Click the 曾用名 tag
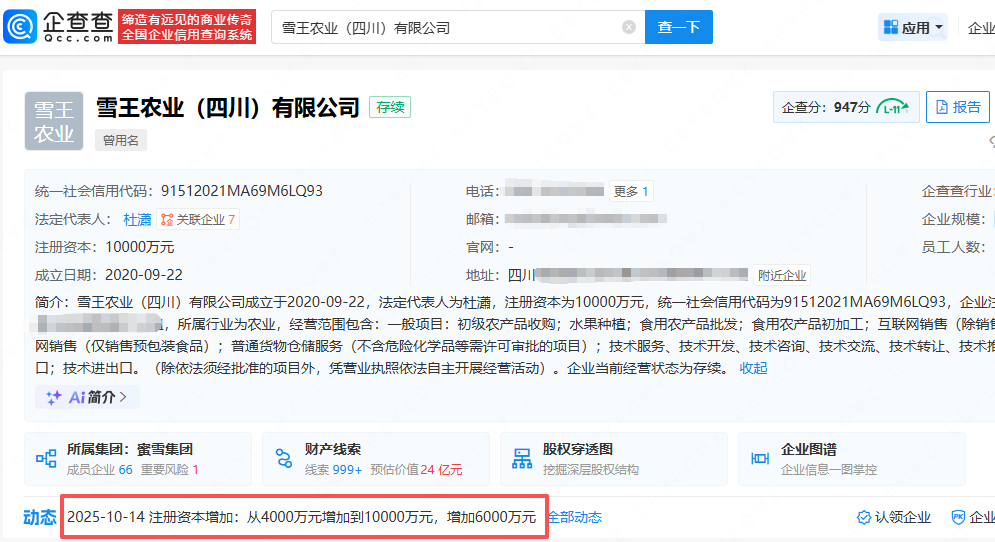995x542 pixels. (x=121, y=141)
